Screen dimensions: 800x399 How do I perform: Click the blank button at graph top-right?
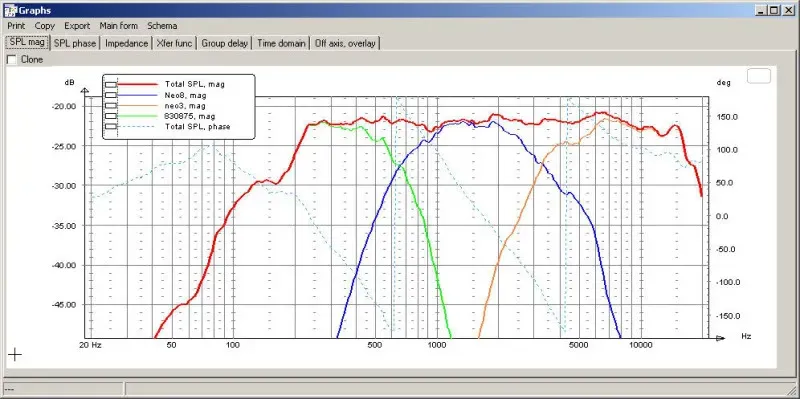759,76
